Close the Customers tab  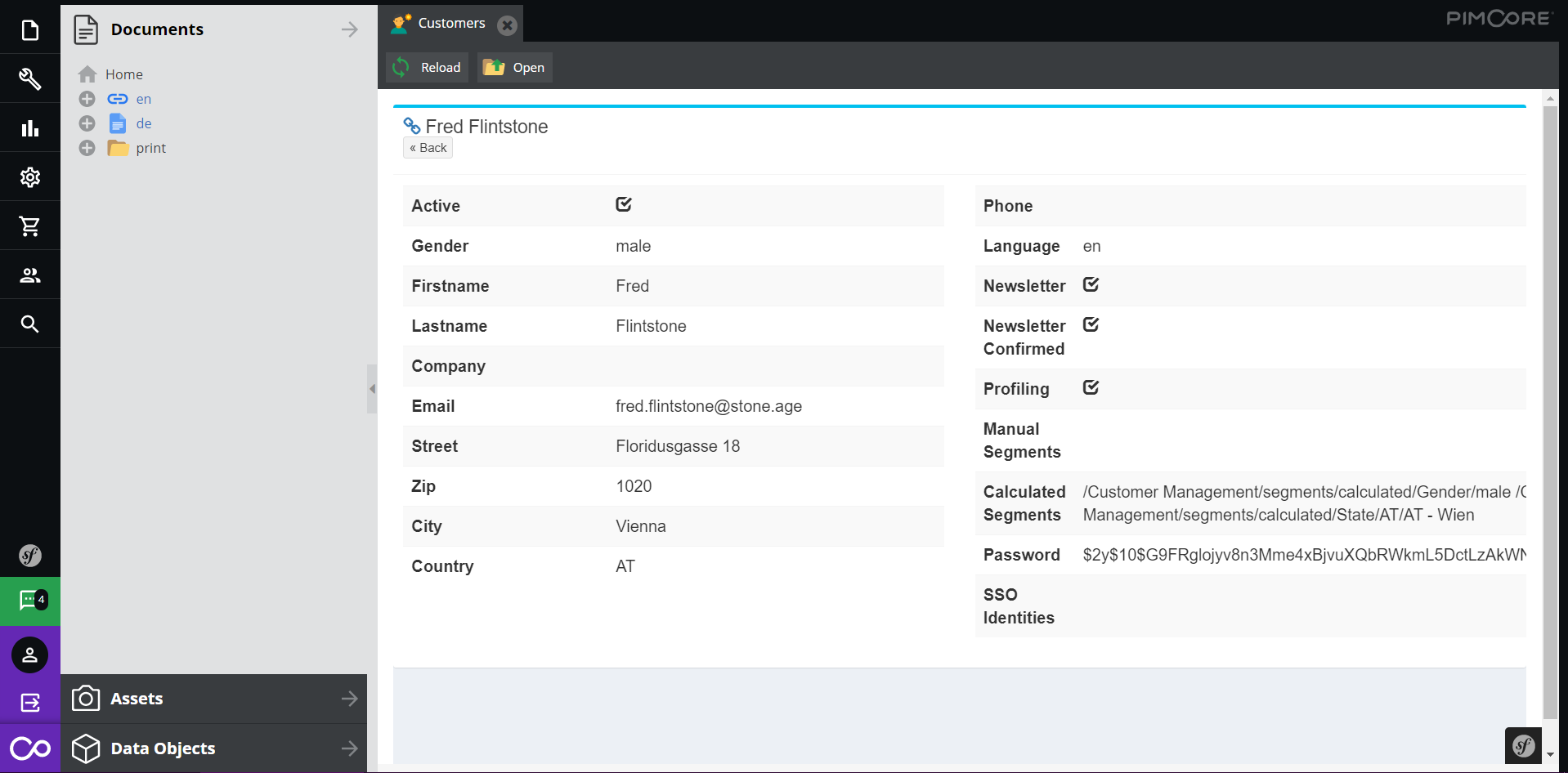507,25
